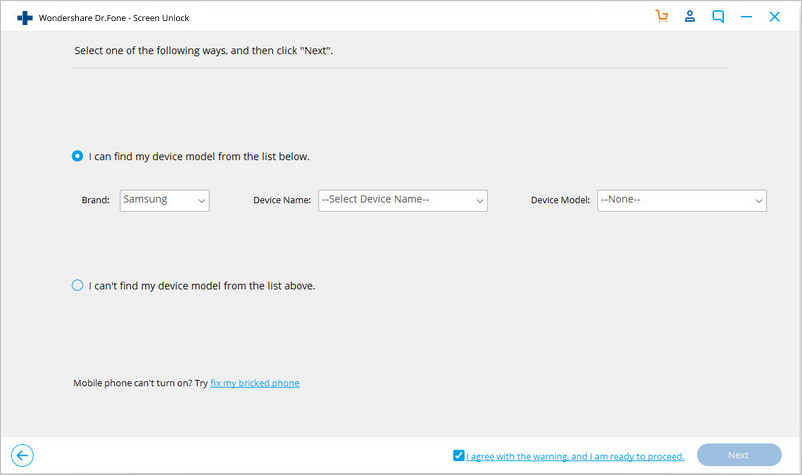The height and width of the screenshot is (475, 802).
Task: Expand the Device Model dropdown
Action: tap(681, 200)
